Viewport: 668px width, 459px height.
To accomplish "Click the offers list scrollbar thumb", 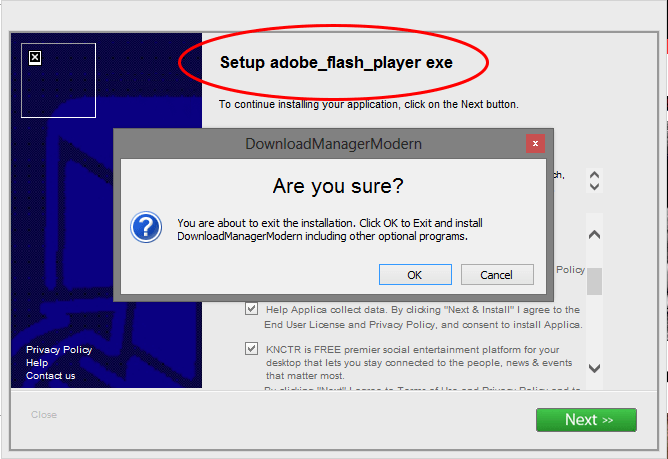I will pyautogui.click(x=594, y=281).
